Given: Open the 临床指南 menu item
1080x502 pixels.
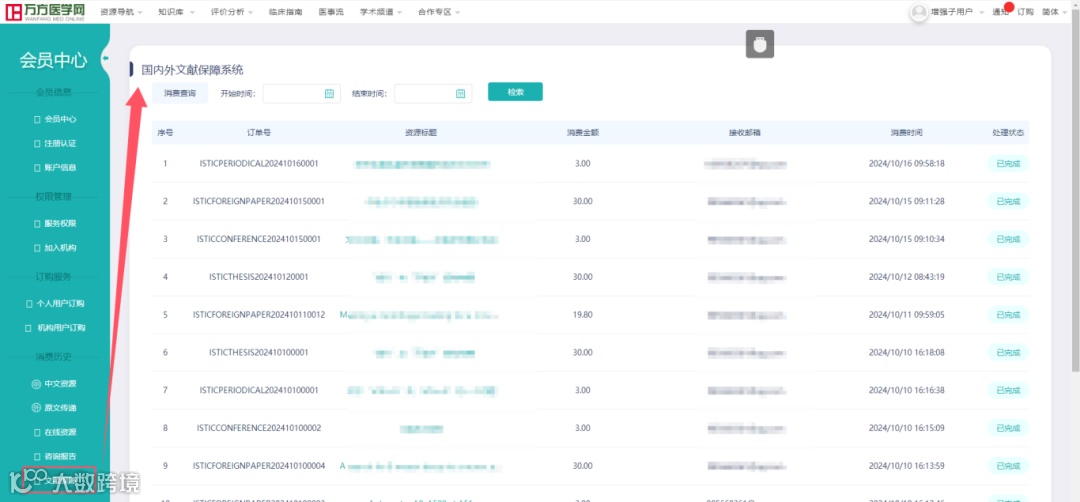Looking at the screenshot, I should point(285,12).
